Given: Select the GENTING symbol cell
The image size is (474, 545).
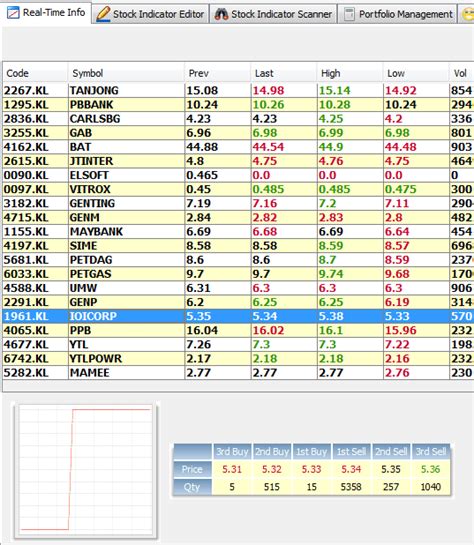Looking at the screenshot, I should click(126, 203).
